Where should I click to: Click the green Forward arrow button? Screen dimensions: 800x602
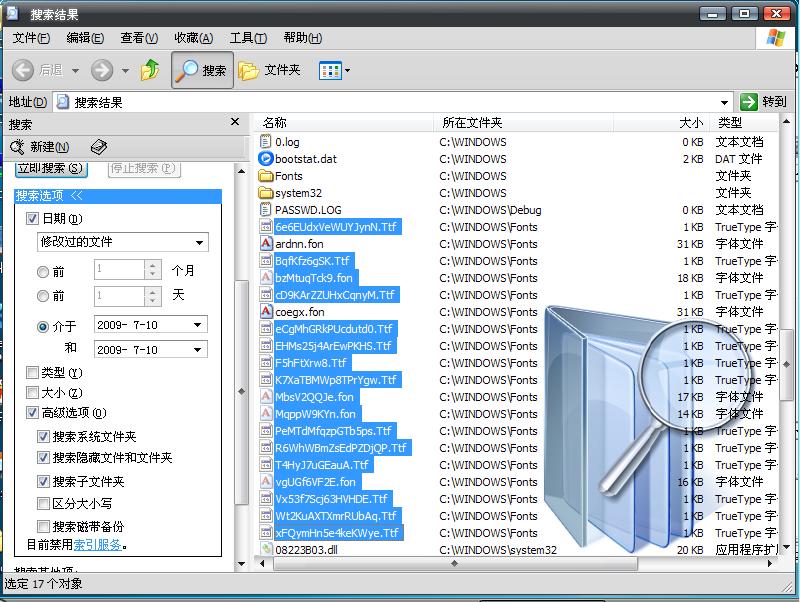tap(101, 70)
